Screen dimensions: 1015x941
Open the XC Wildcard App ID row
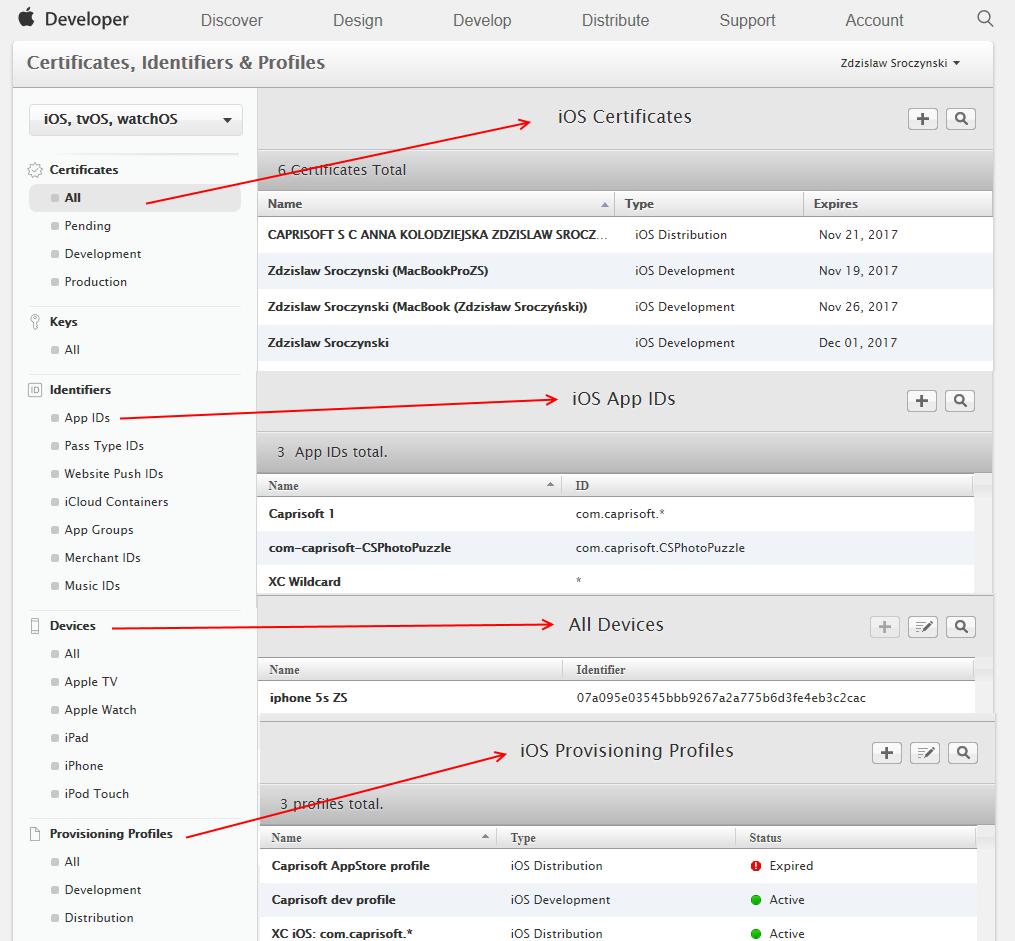616,581
